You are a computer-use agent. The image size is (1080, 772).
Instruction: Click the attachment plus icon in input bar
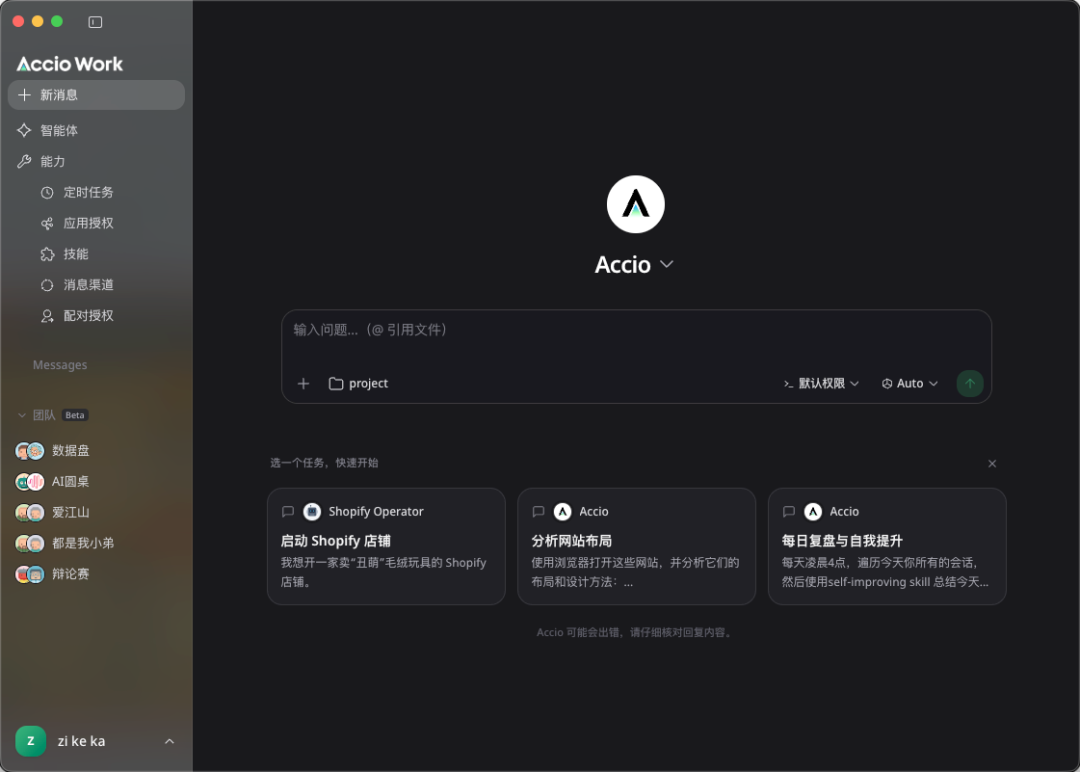(x=303, y=383)
